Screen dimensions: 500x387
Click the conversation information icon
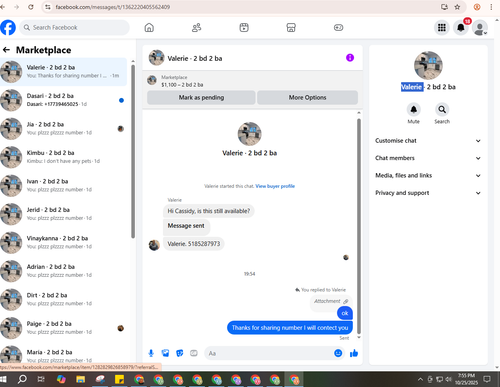(350, 58)
